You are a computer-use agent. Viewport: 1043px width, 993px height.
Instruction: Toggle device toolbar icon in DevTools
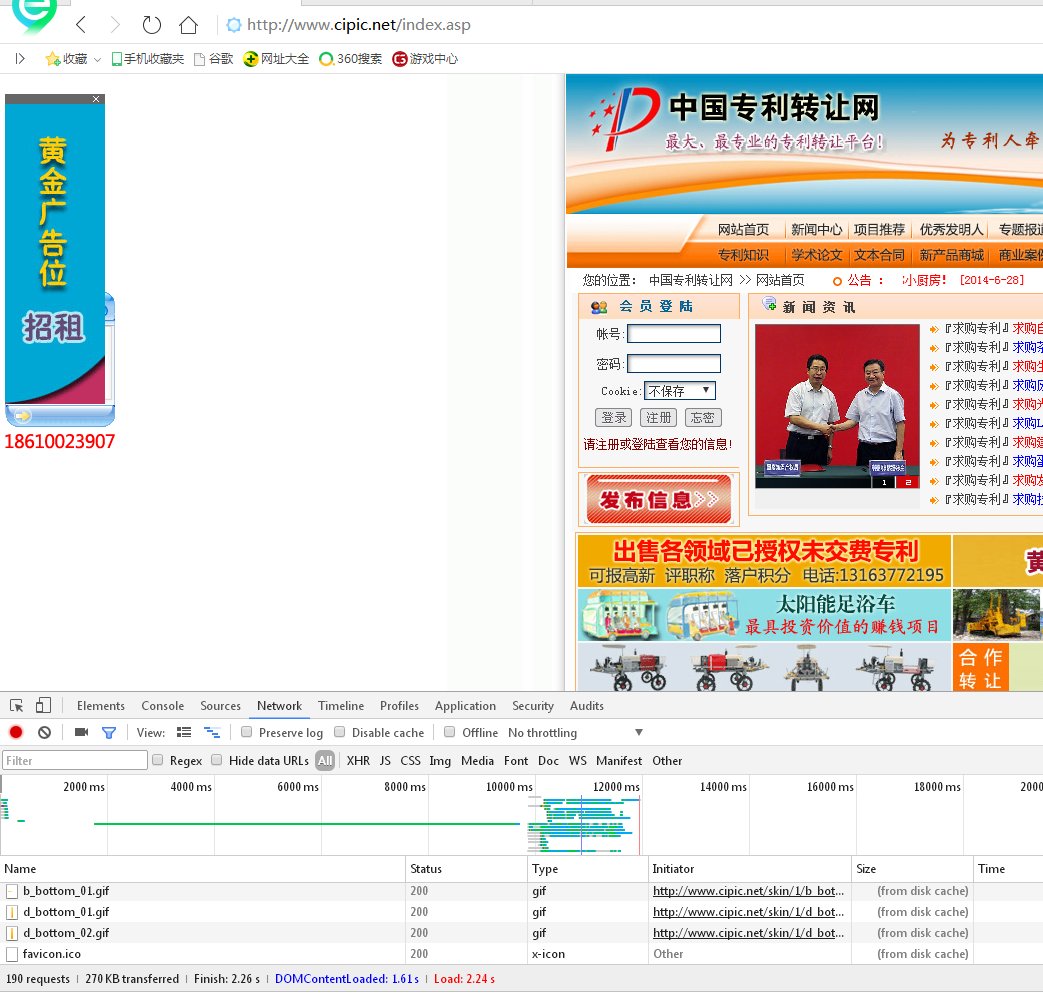click(43, 706)
